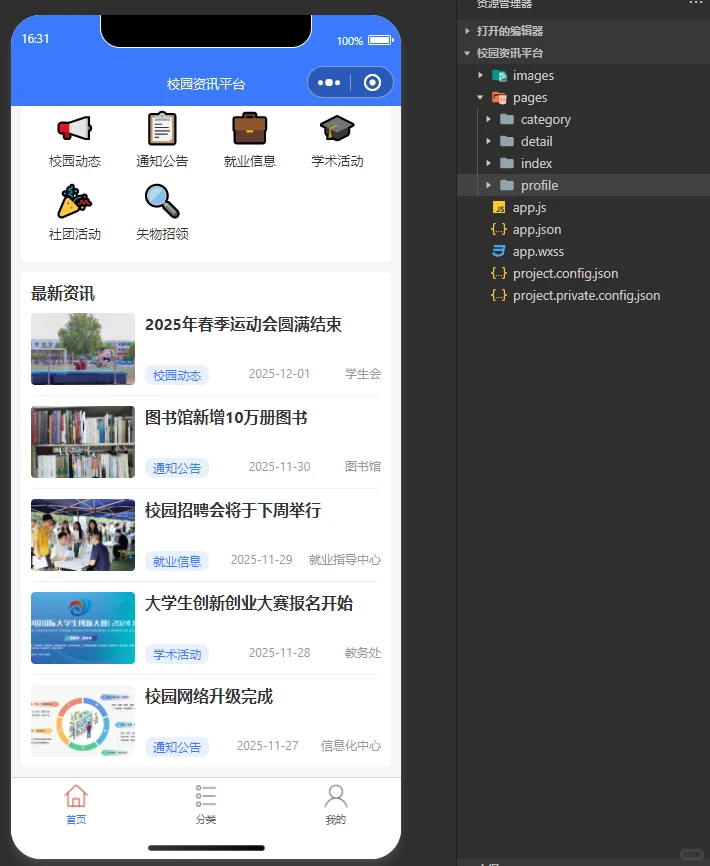The height and width of the screenshot is (866, 710).
Task: Click the date 2025-12-01
Action: (279, 374)
